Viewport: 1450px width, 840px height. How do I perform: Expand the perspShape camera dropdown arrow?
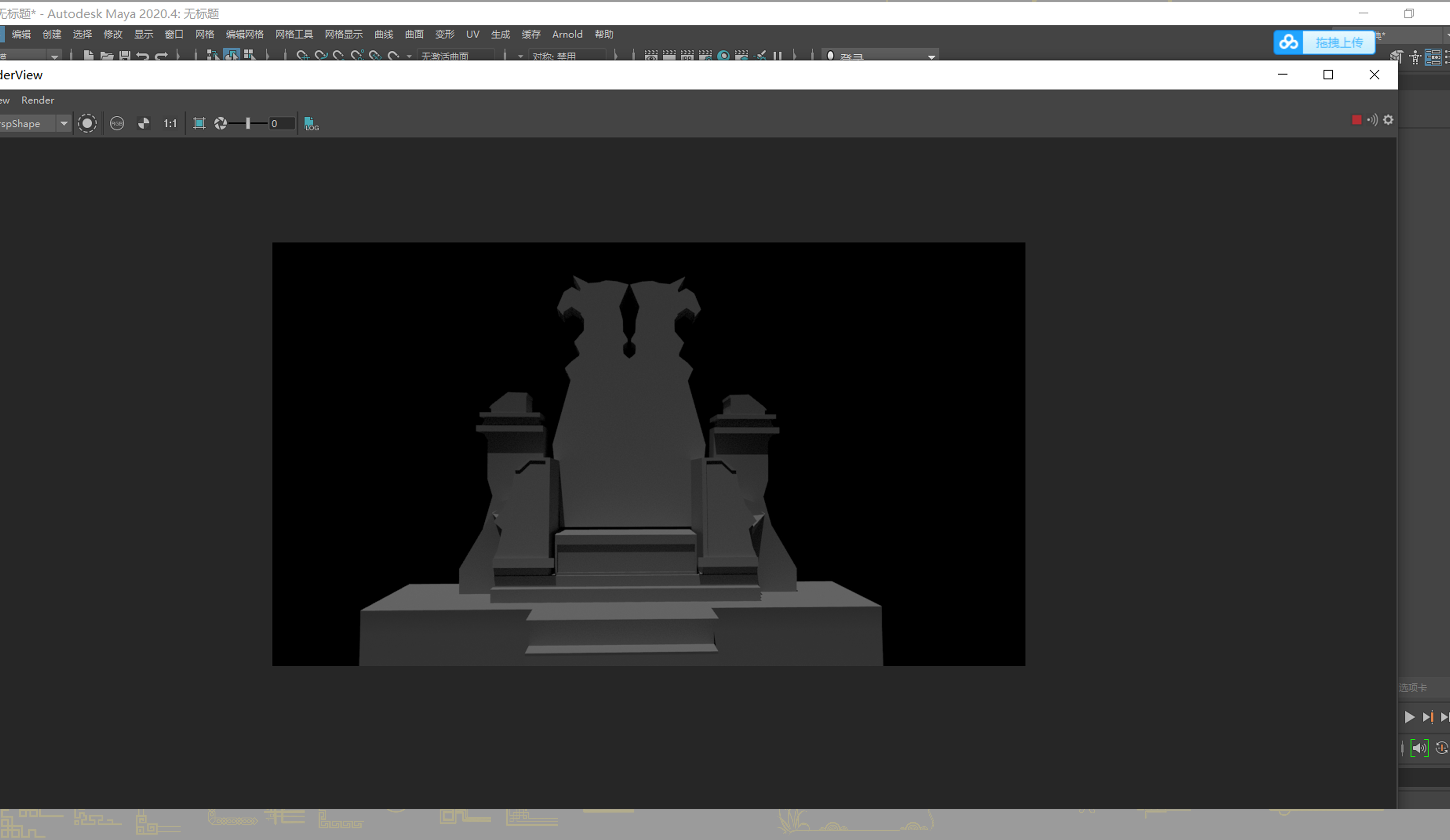point(64,123)
